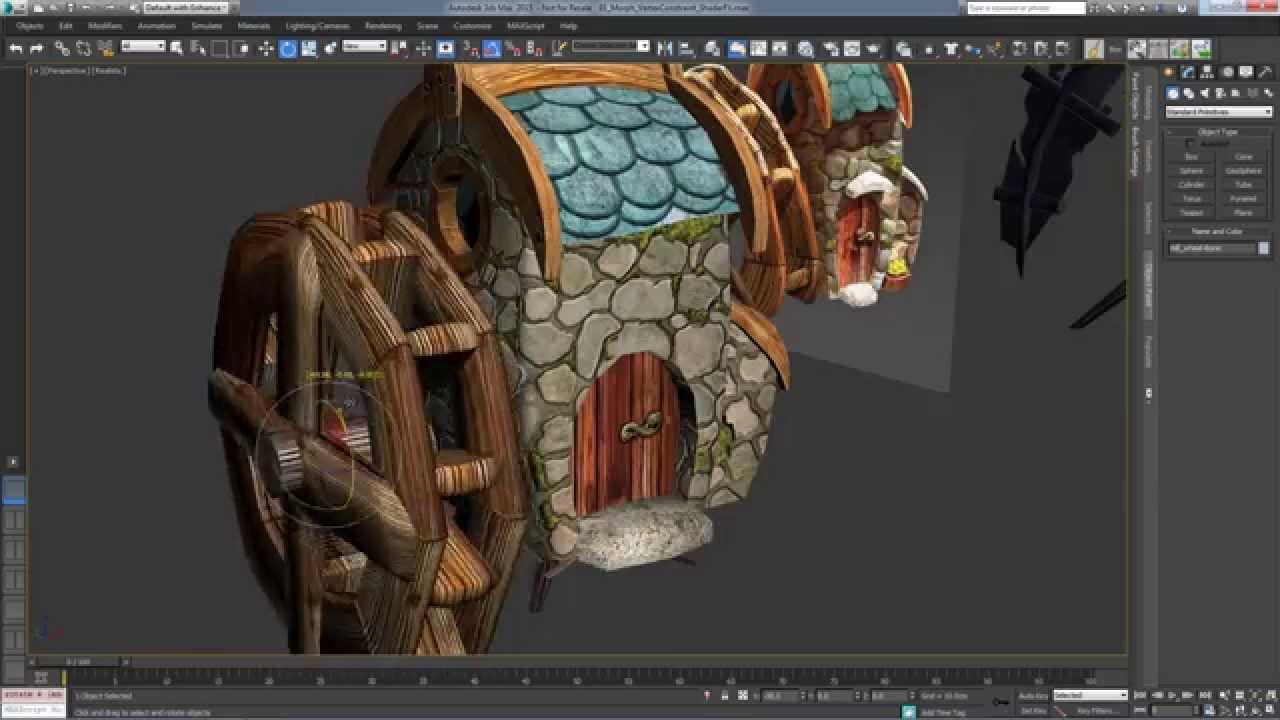Toggle Auto Key animation mode

coord(1033,695)
